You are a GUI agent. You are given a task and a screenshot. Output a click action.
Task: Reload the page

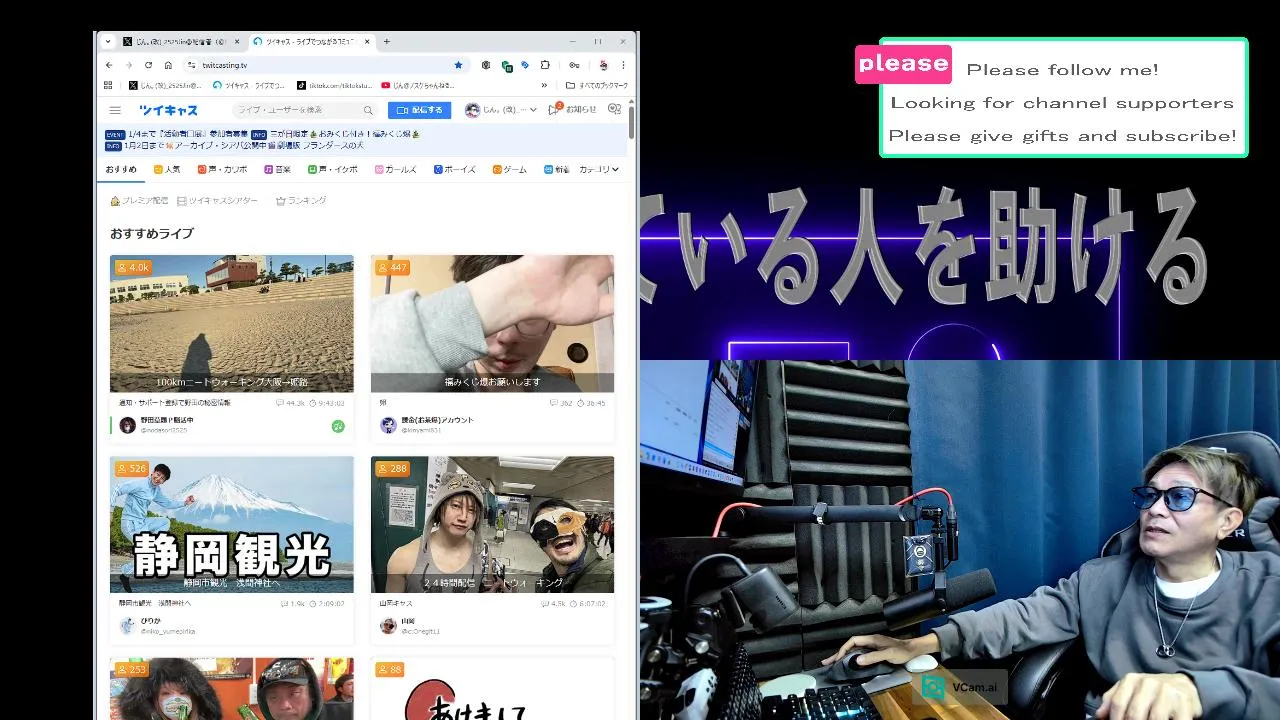[148, 65]
